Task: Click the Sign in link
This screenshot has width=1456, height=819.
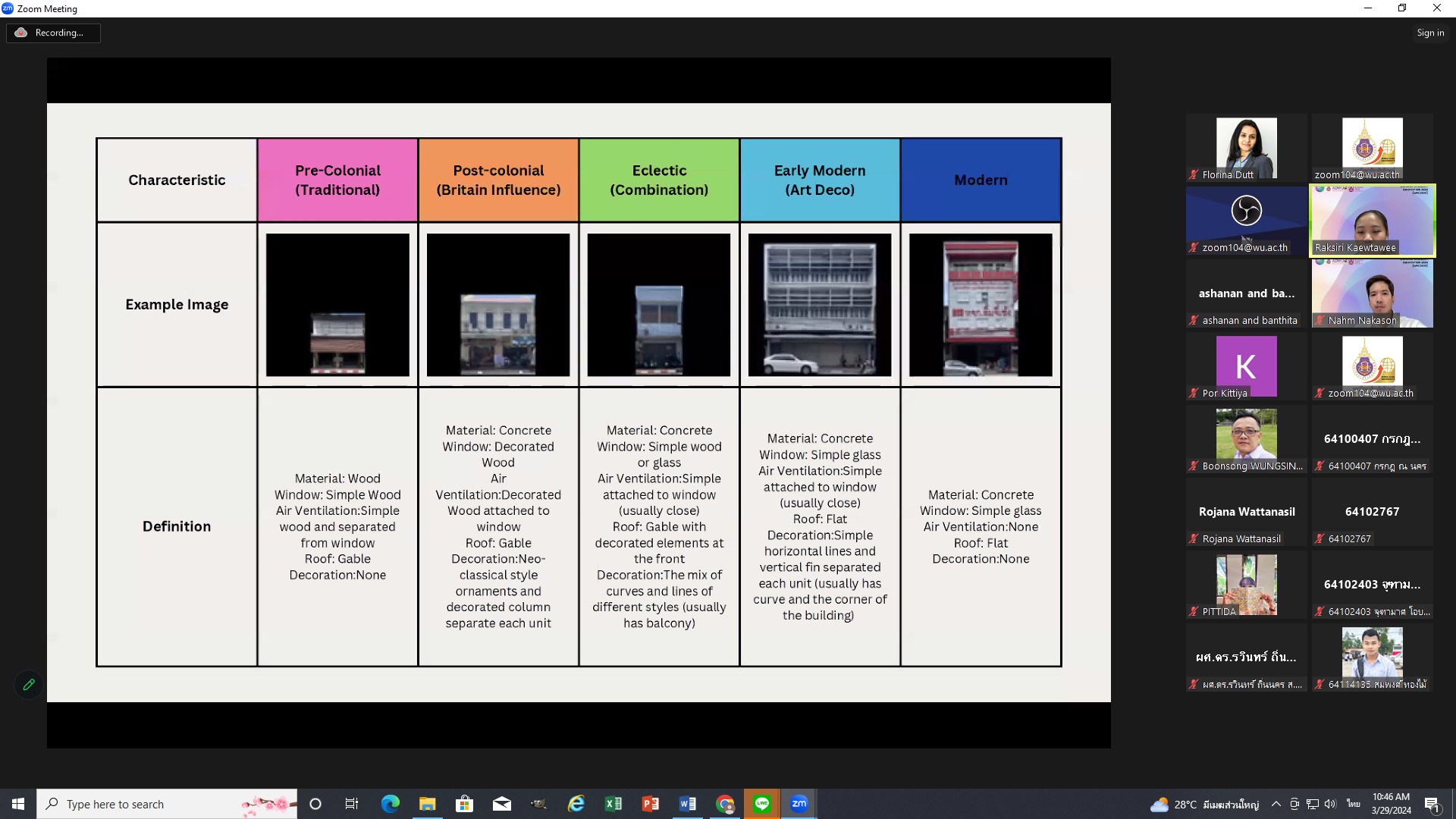Action: coord(1430,33)
